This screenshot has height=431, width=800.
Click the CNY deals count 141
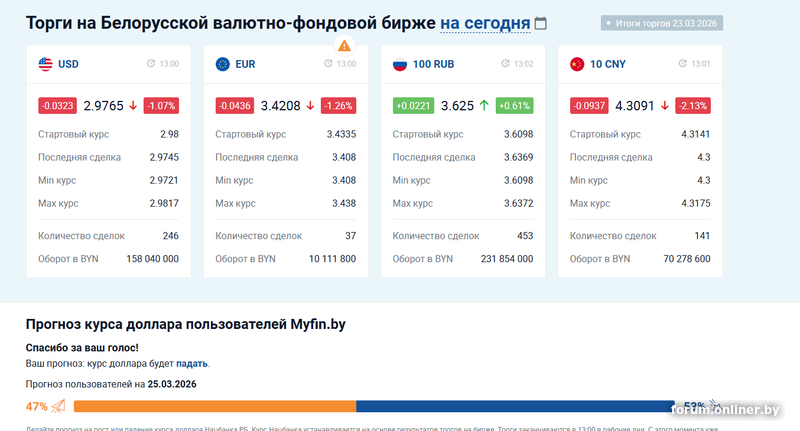coord(702,236)
